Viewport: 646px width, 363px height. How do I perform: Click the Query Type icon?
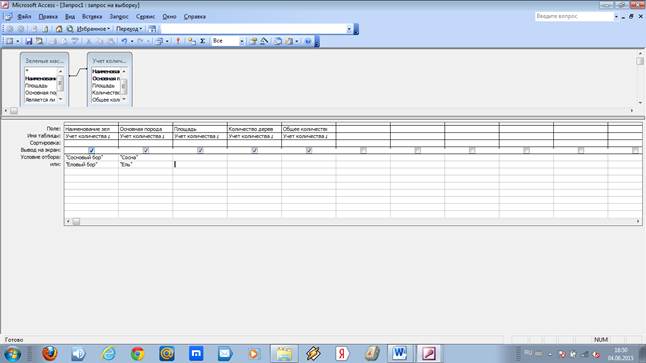pyautogui.click(x=159, y=41)
